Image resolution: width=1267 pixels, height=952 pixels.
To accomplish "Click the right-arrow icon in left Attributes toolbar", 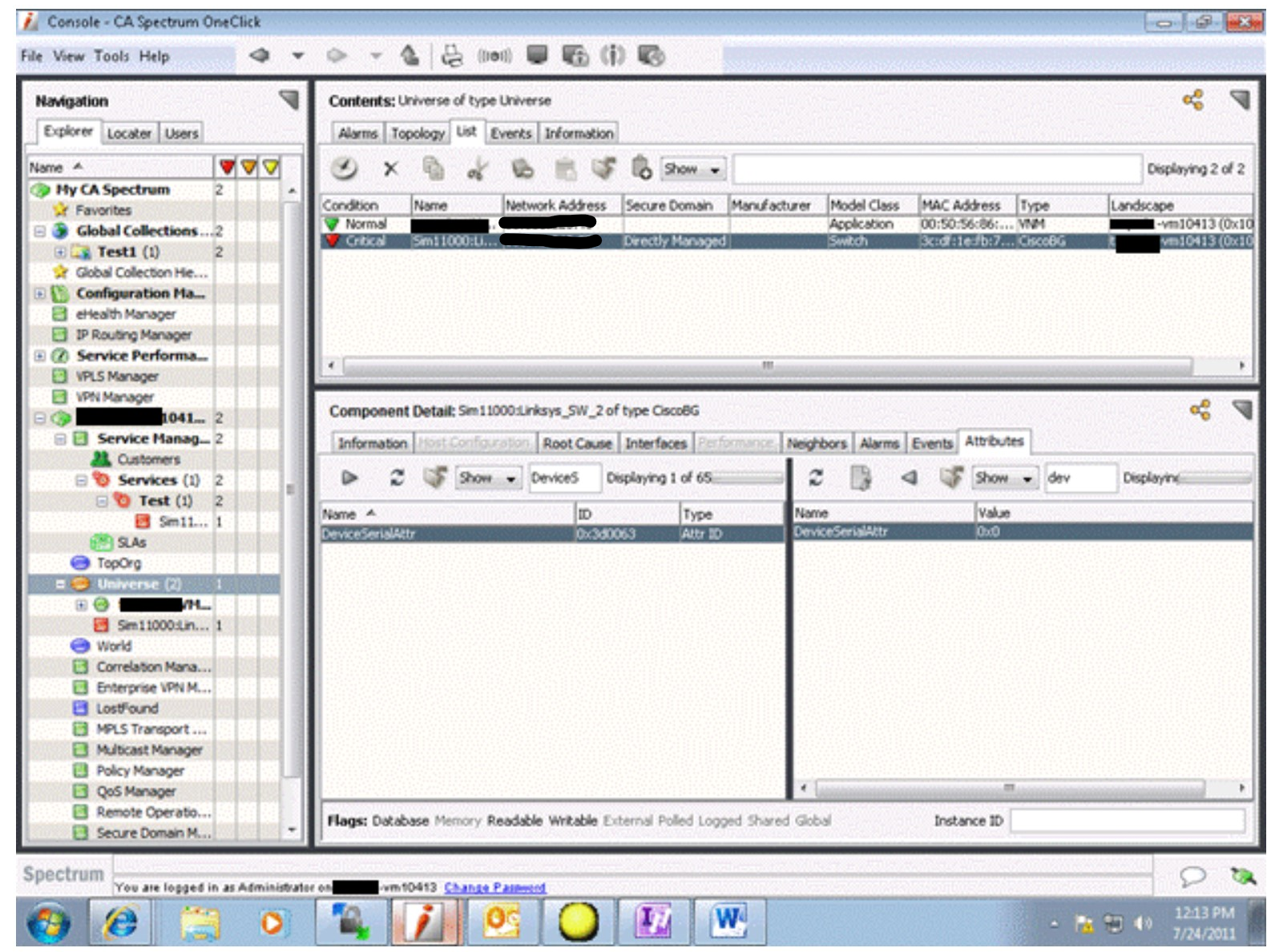I will [350, 478].
